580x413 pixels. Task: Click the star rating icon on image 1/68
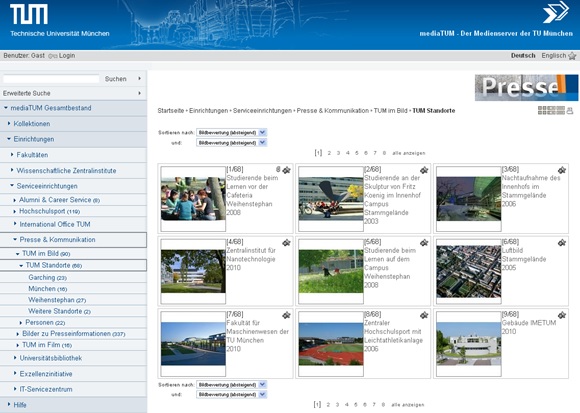tap(286, 170)
